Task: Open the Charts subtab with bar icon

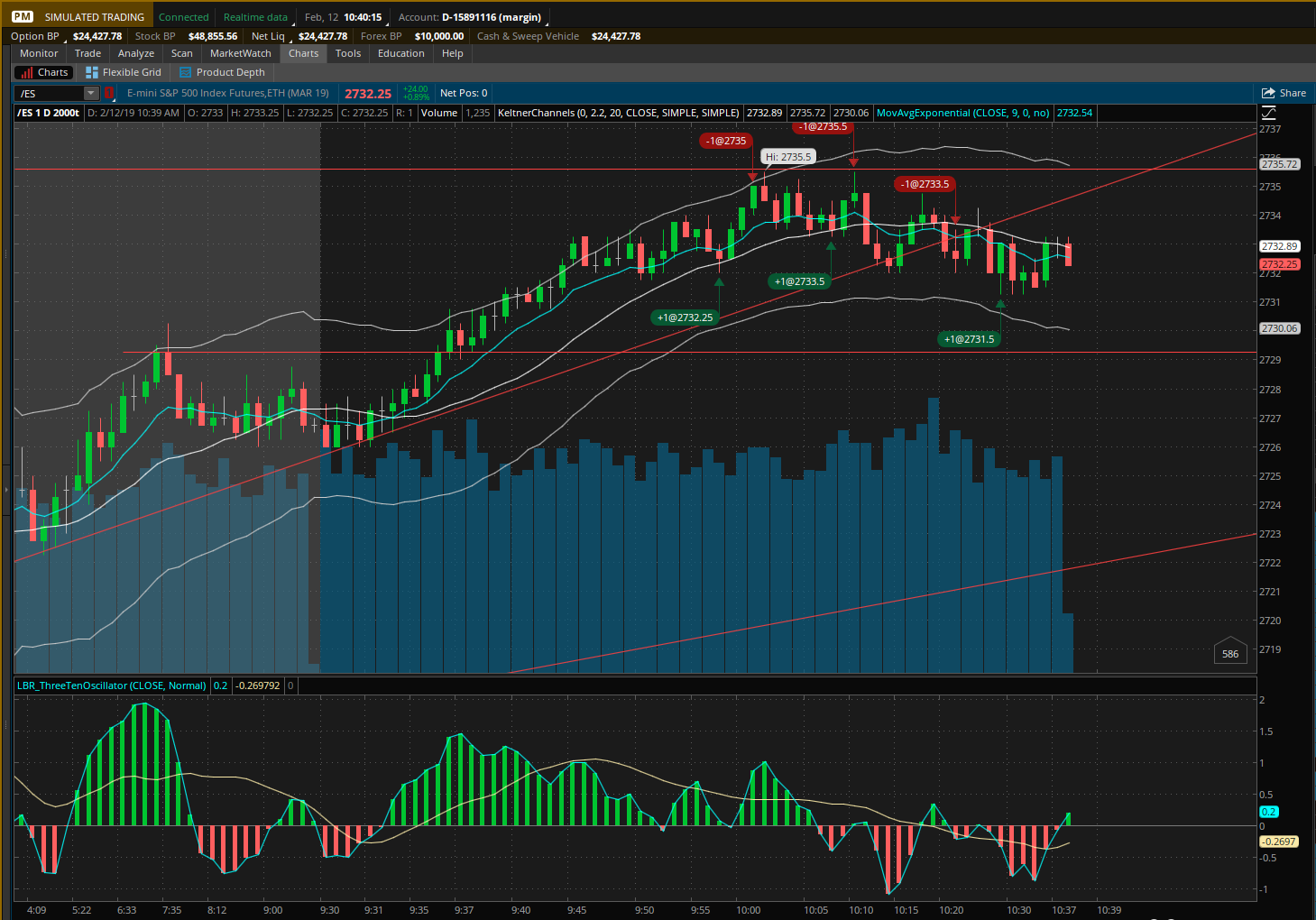Action: [x=43, y=72]
